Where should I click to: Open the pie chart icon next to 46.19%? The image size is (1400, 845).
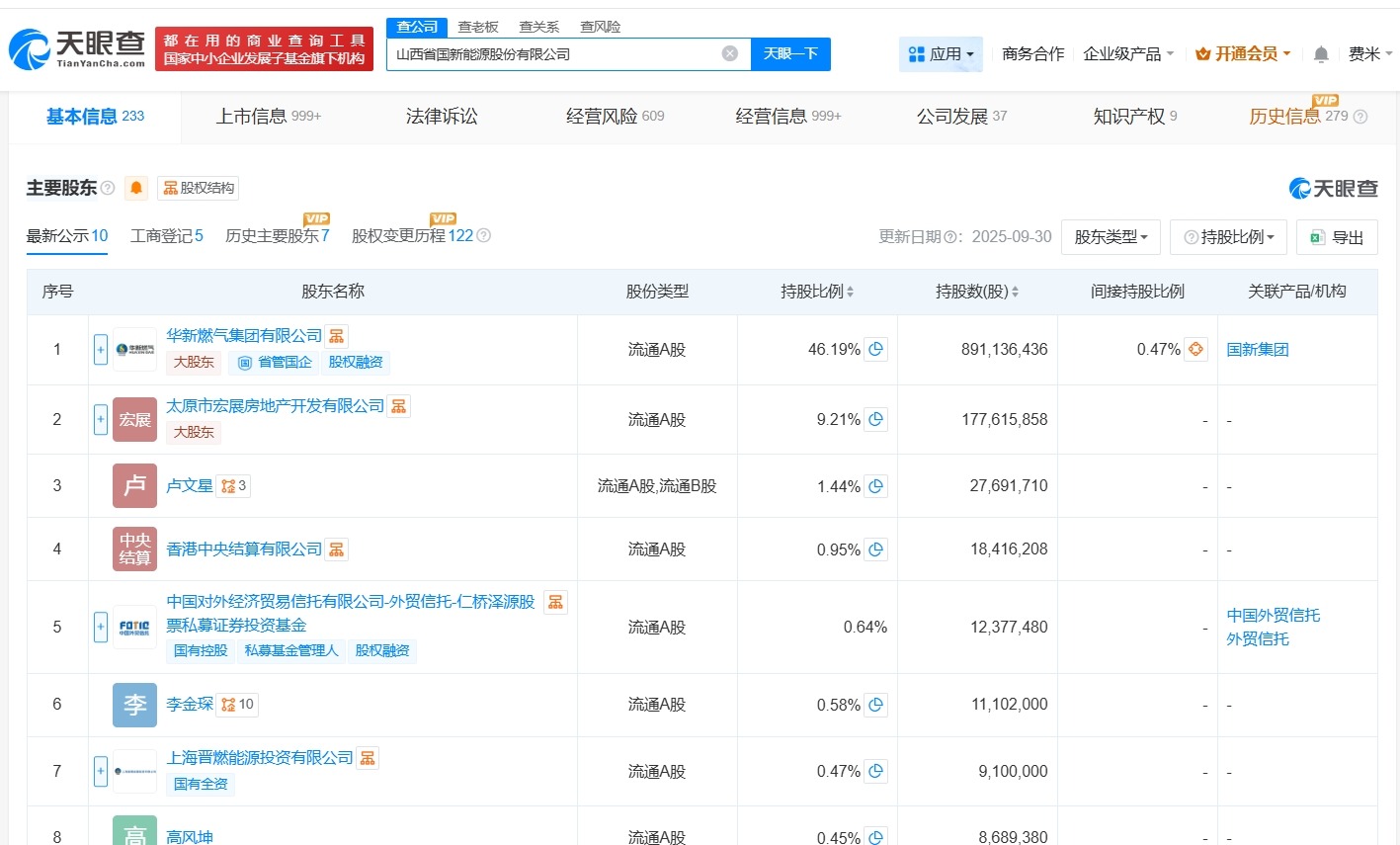coord(874,349)
